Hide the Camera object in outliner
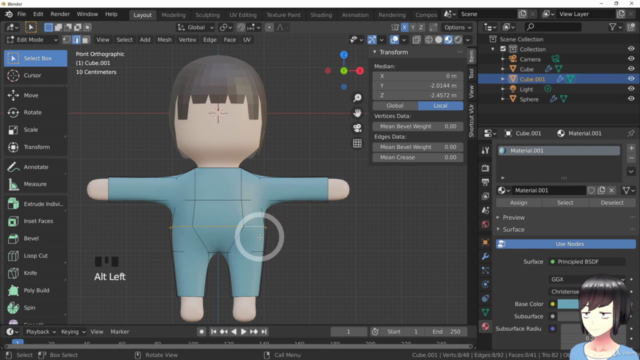Viewport: 640px width, 360px height. pos(631,59)
